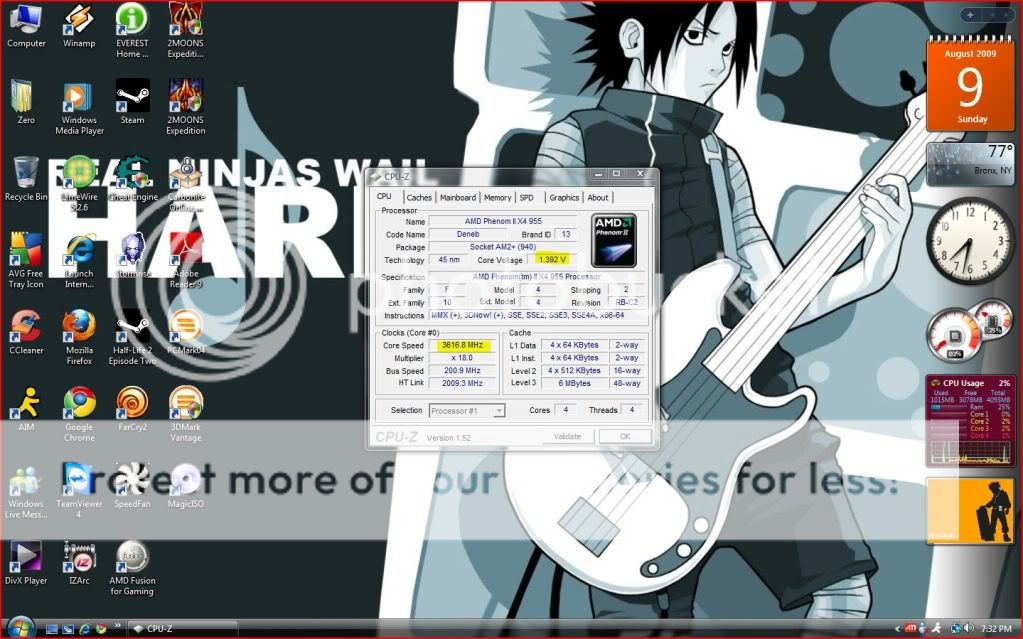Show hidden system tray icons arrow

coord(896,629)
